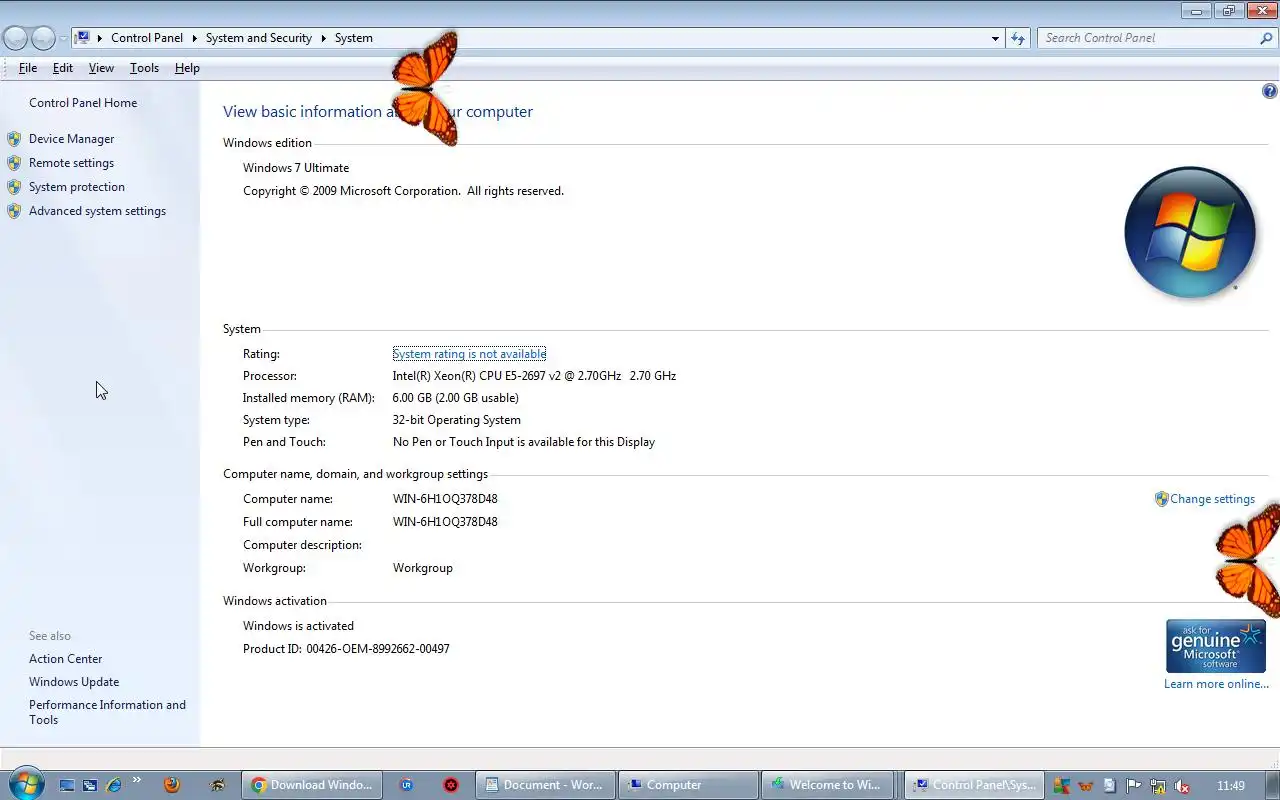This screenshot has width=1280, height=800.
Task: Click the blue UR taskbar icon
Action: [x=406, y=785]
